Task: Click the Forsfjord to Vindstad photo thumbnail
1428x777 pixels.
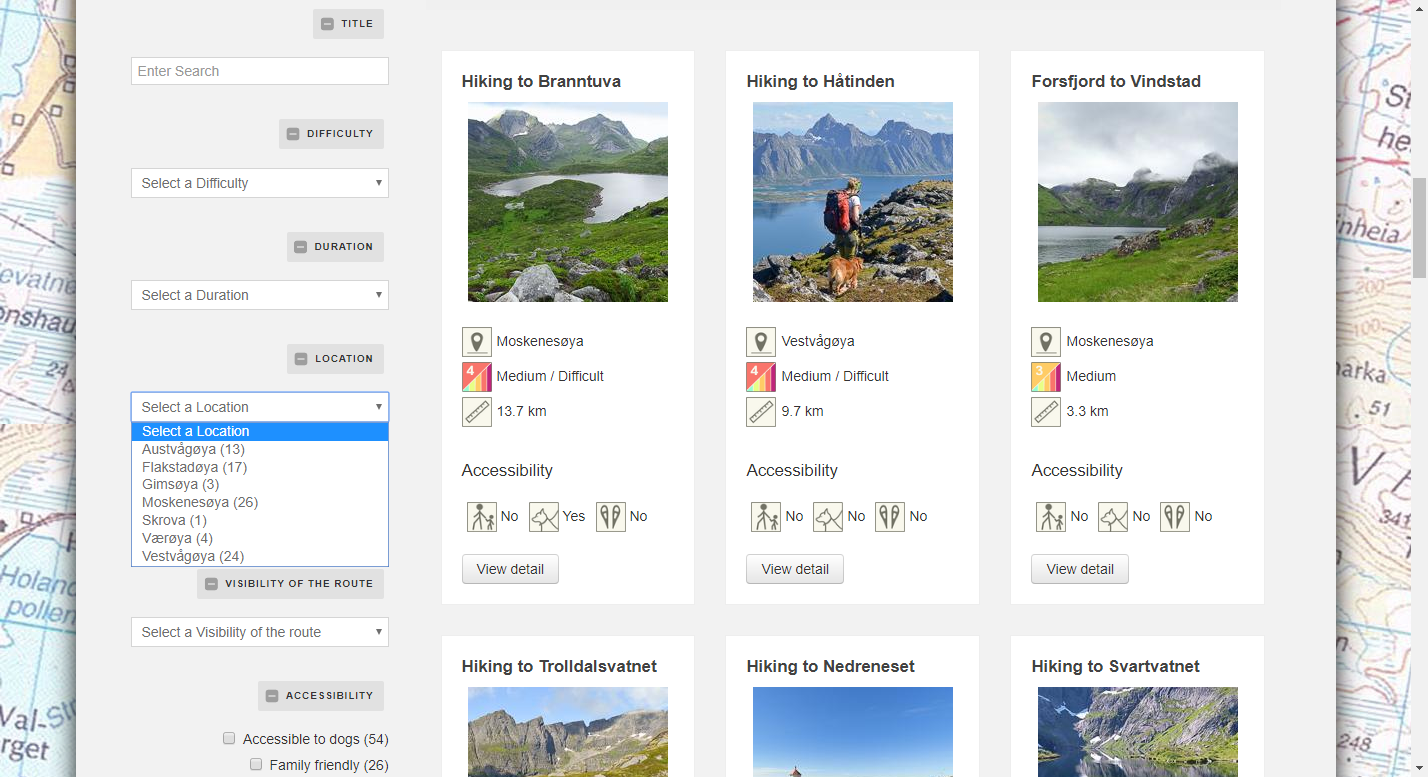Action: (1138, 202)
